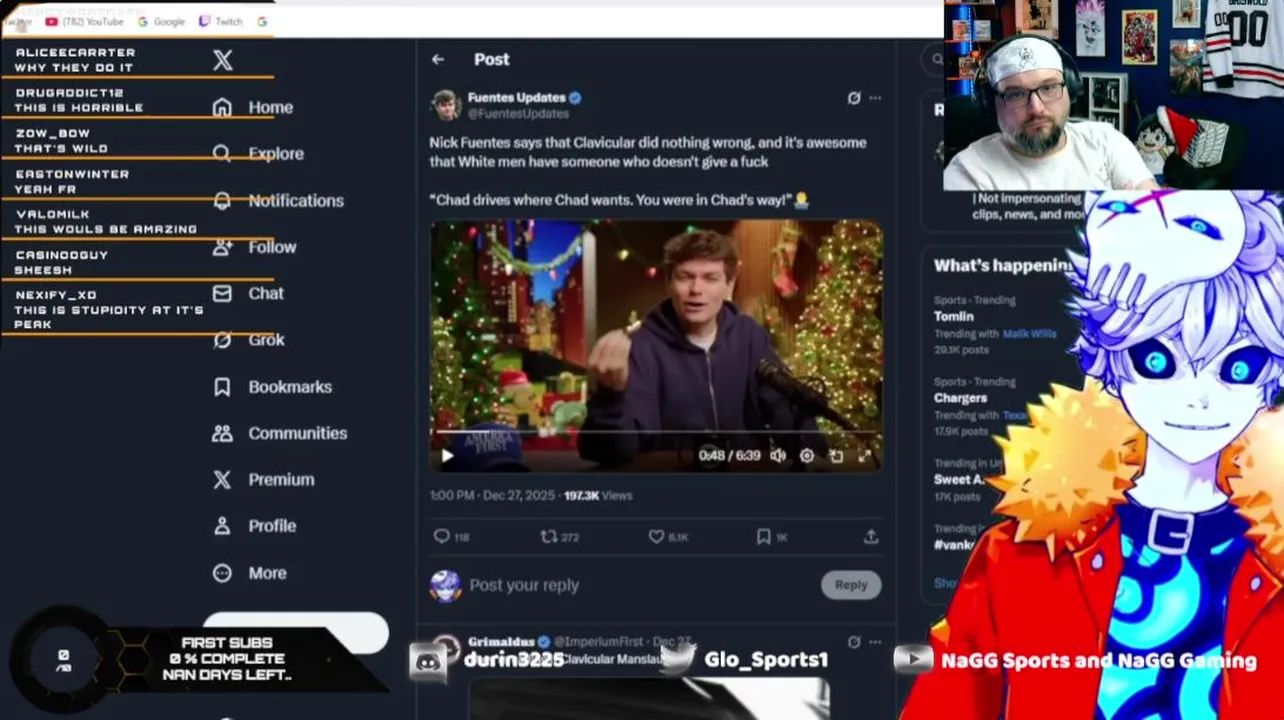Open the Notifications bell icon
The width and height of the screenshot is (1284, 720).
[222, 200]
